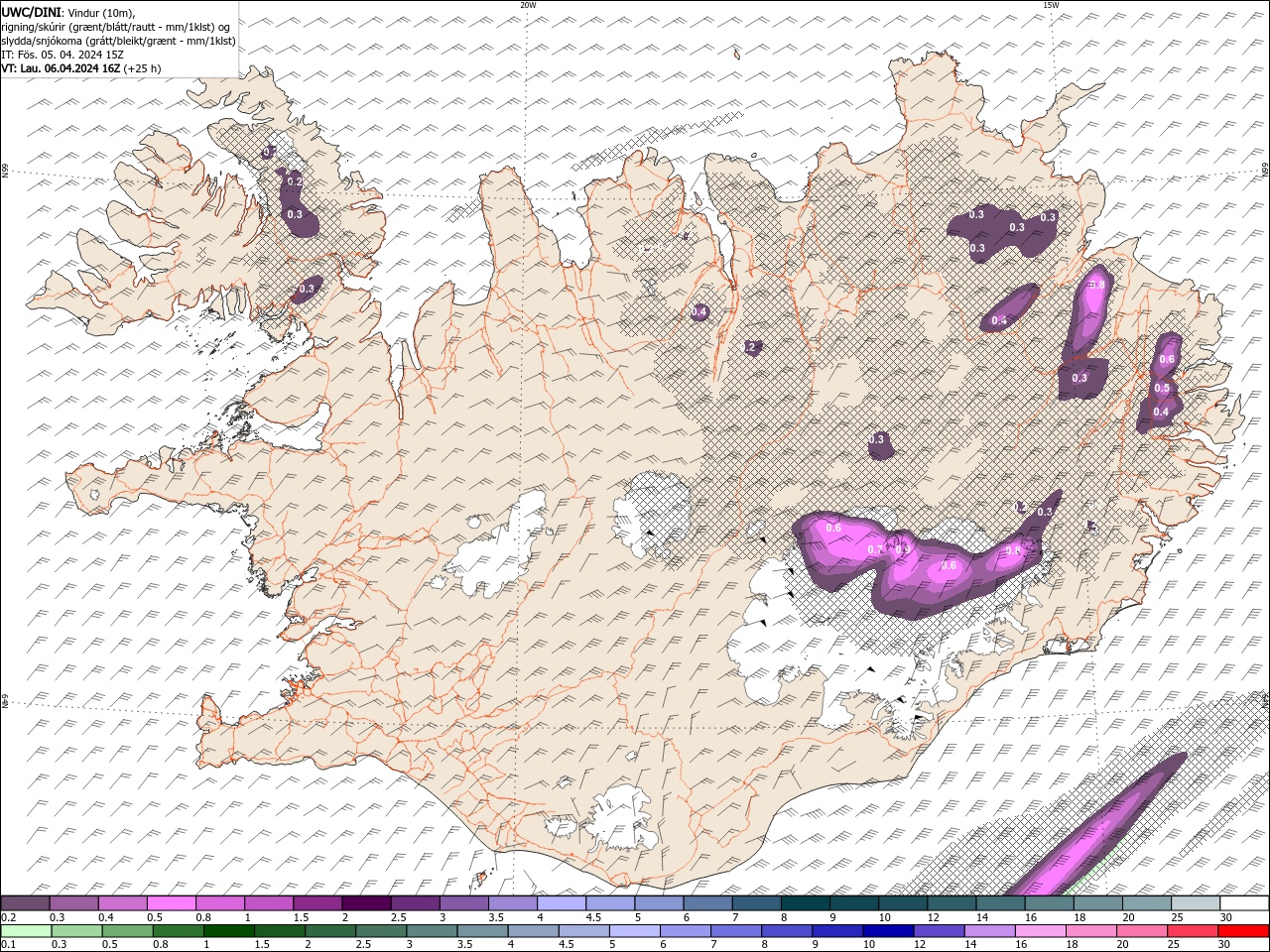Select the 0.2 label in the snow legend
This screenshot has width=1270, height=952.
tap(8, 917)
